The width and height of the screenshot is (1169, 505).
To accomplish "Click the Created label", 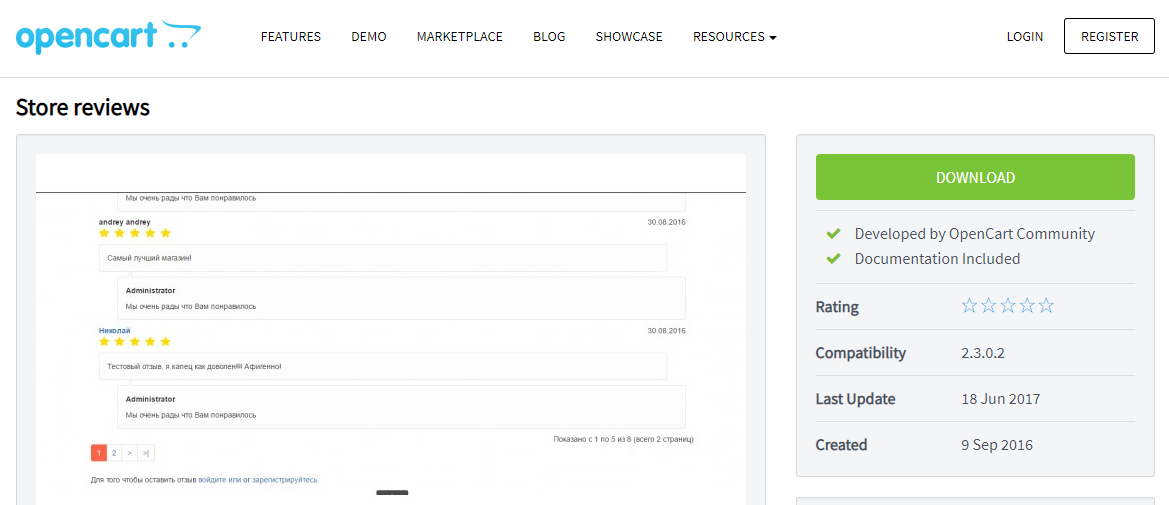I will tap(842, 445).
